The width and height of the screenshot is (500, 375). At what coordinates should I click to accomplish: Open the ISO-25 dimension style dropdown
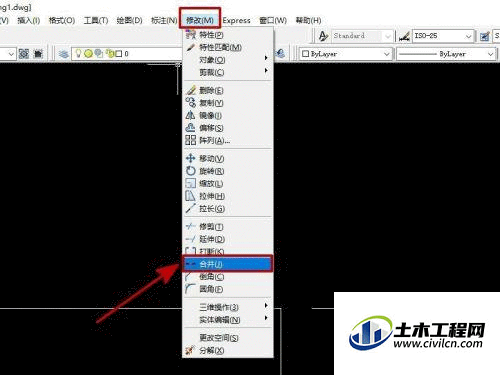coord(443,36)
